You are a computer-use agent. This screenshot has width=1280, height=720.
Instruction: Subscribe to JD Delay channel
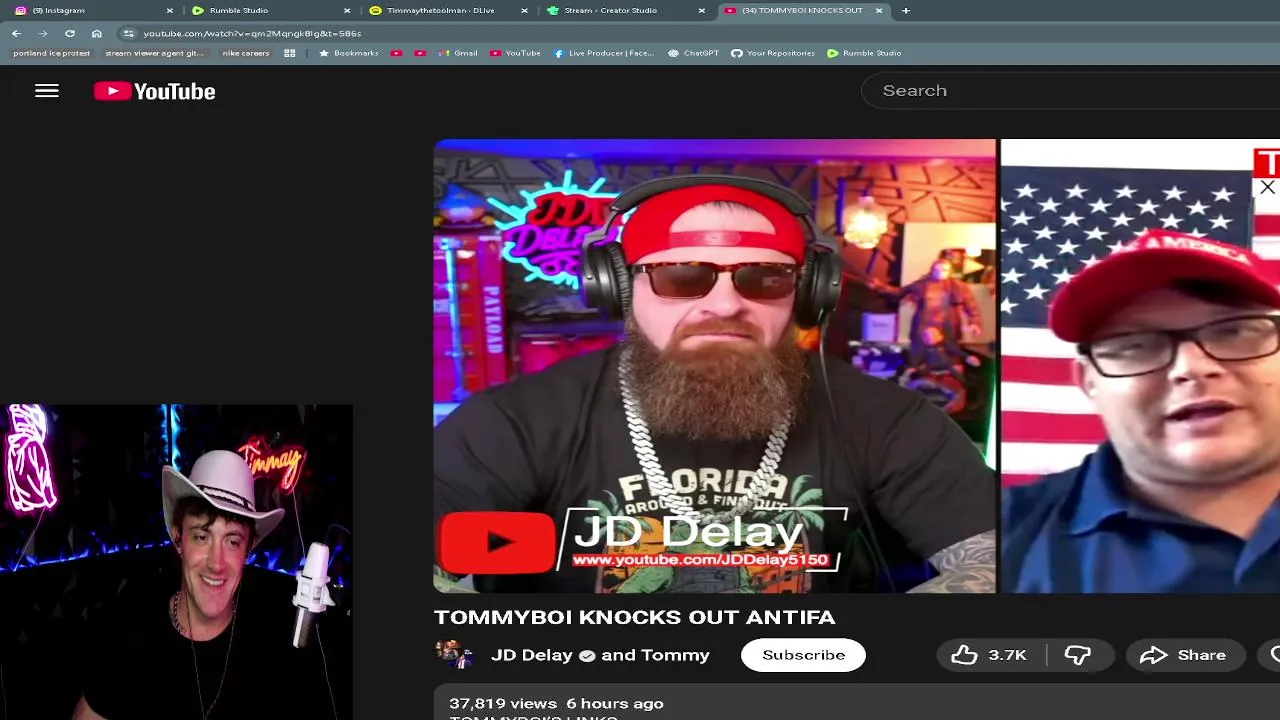pyautogui.click(x=803, y=655)
